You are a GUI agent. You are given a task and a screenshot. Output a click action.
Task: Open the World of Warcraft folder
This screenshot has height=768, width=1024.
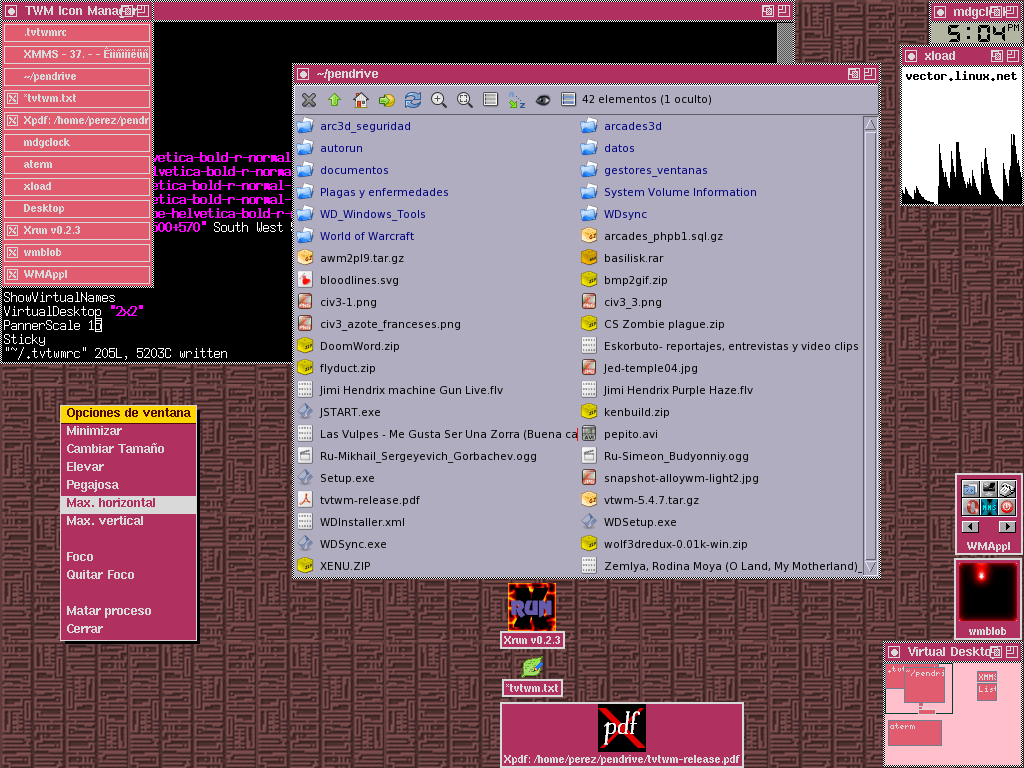366,236
